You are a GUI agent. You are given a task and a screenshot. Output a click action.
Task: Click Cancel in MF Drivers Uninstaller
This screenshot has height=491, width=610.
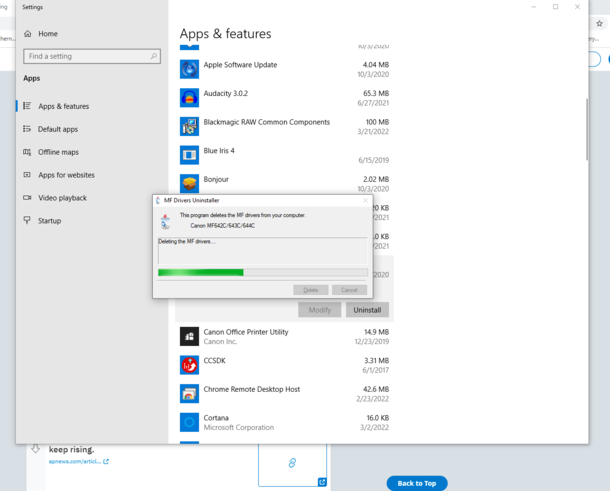click(x=349, y=290)
